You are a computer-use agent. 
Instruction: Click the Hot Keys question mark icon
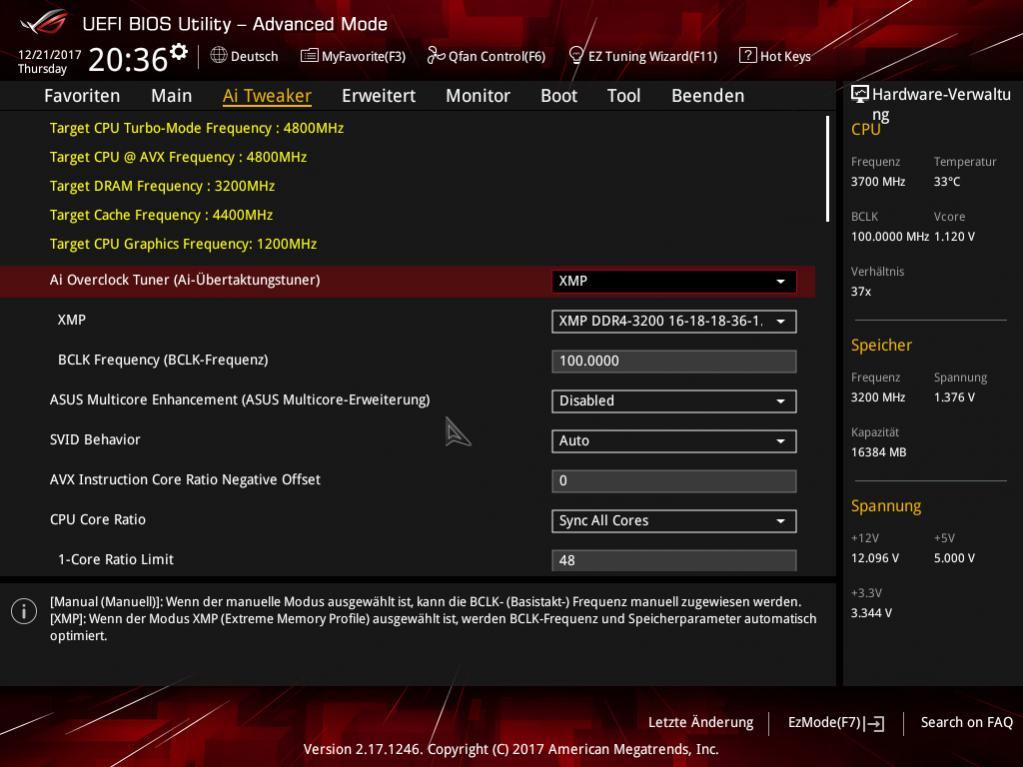(x=747, y=55)
